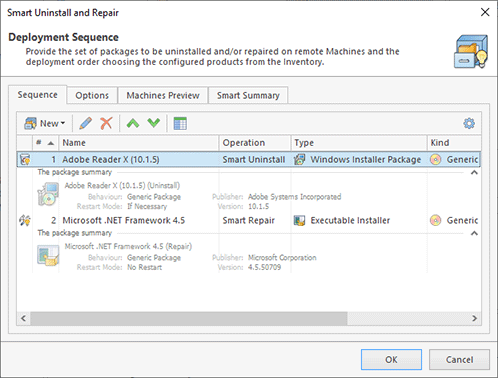Viewport: 498px width, 378px height.
Task: Click the Cancel button
Action: 459,360
